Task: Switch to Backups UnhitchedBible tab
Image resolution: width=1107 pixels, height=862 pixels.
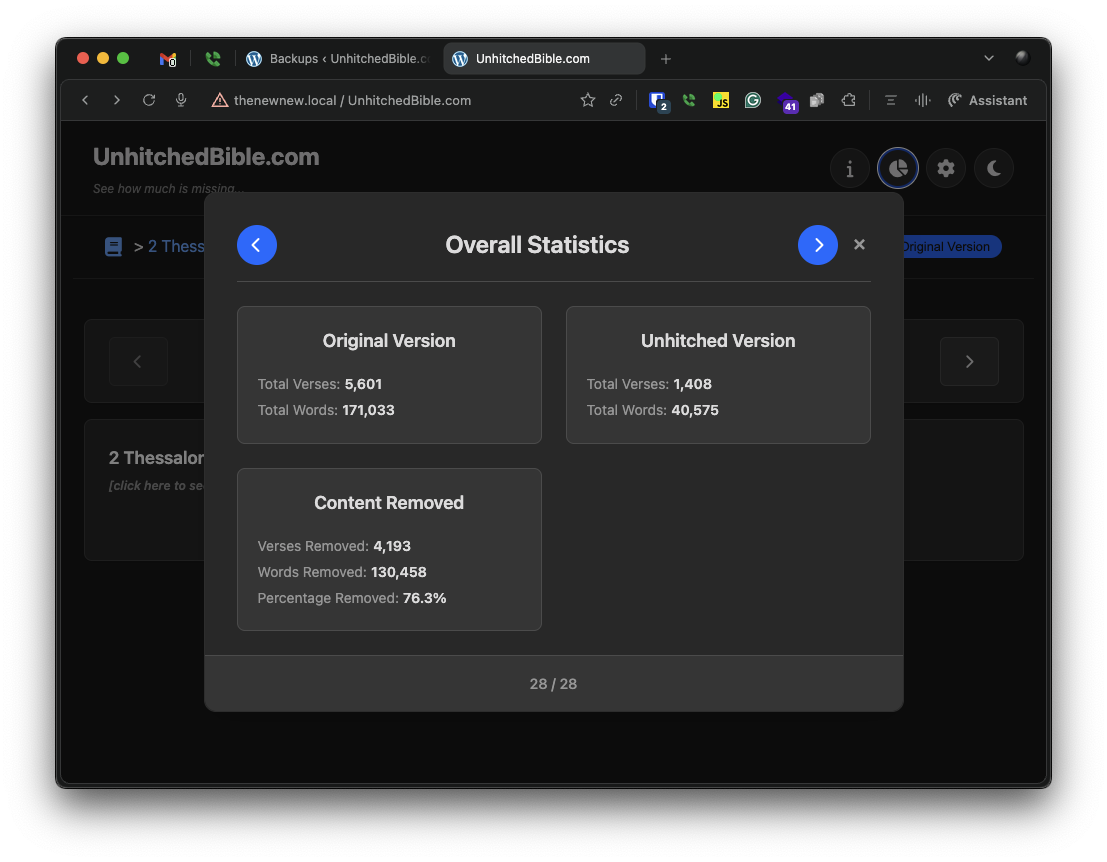Action: coord(338,59)
